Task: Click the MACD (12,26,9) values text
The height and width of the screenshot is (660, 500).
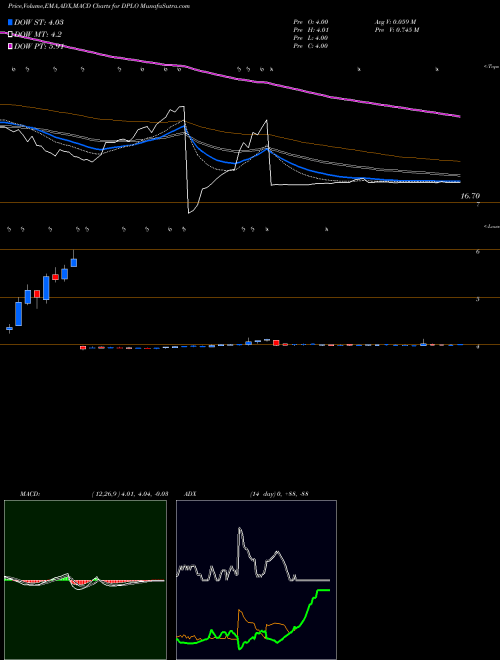Action: click(x=130, y=494)
